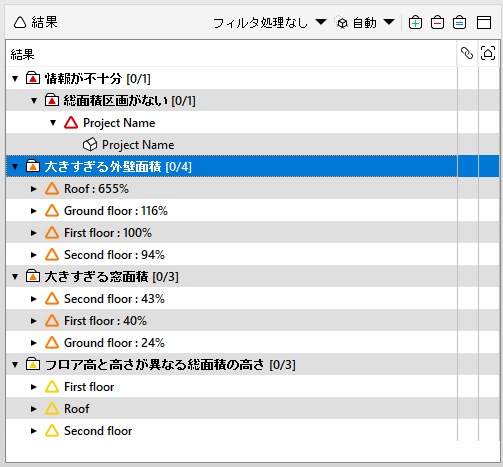Collapse the red-triangle Project Name result

coord(53,123)
